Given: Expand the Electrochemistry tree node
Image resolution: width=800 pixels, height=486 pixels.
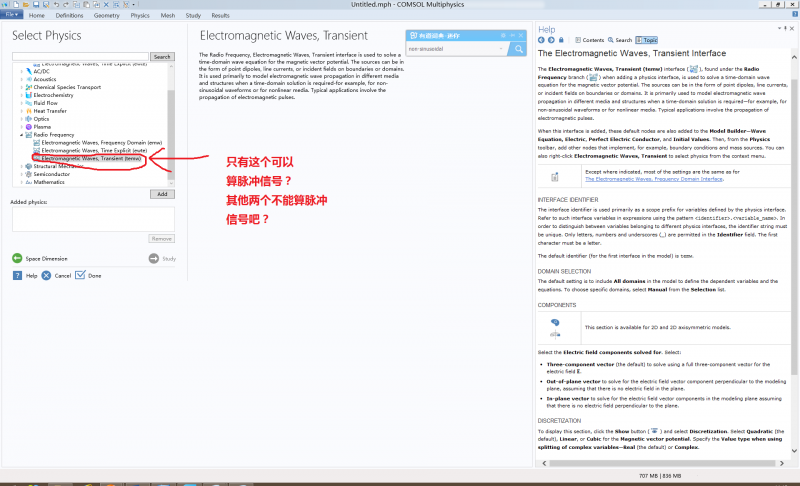Looking at the screenshot, I should click(21, 95).
